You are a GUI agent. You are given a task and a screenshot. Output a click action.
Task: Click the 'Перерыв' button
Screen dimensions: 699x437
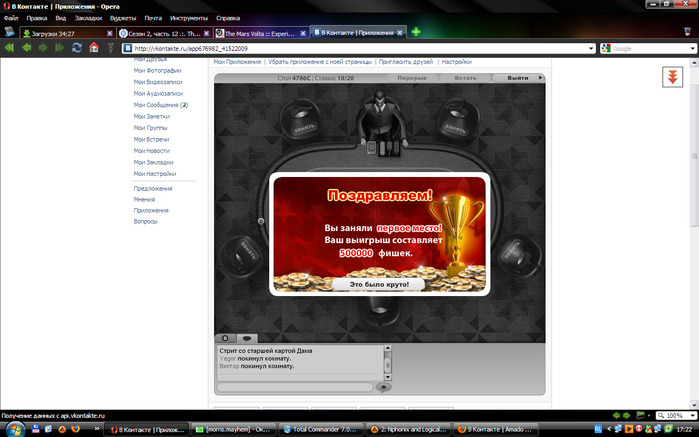click(411, 78)
